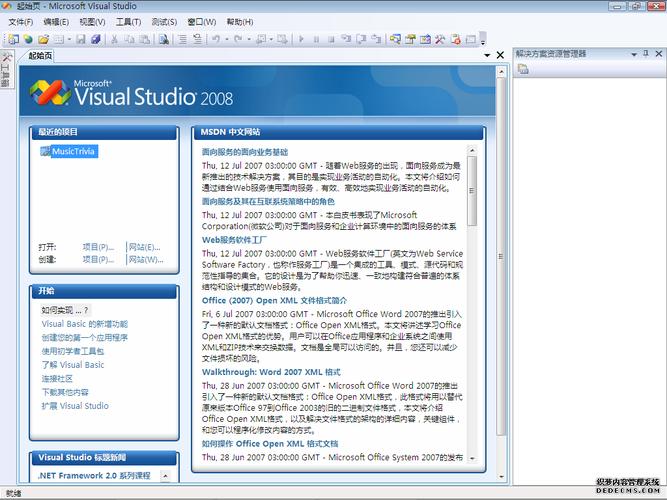Screen dimensions: 667x500
Task: Click the Paste toolbar icon
Action: point(145,39)
